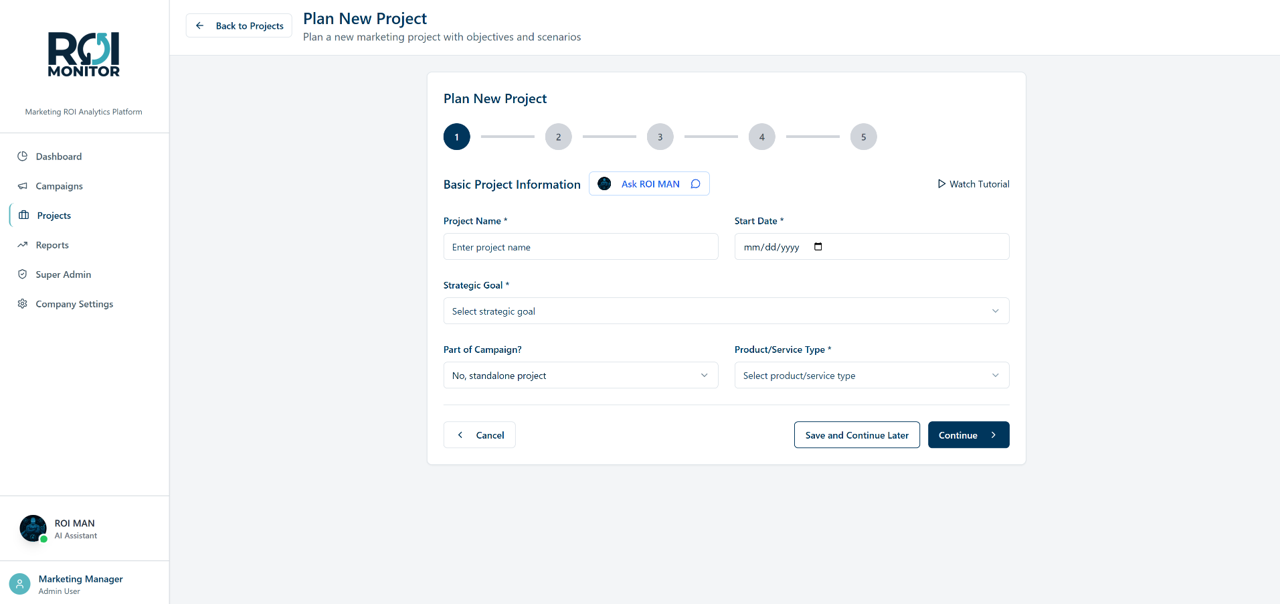The image size is (1280, 604).
Task: Open calendar picker in Start Date field
Action: [818, 247]
